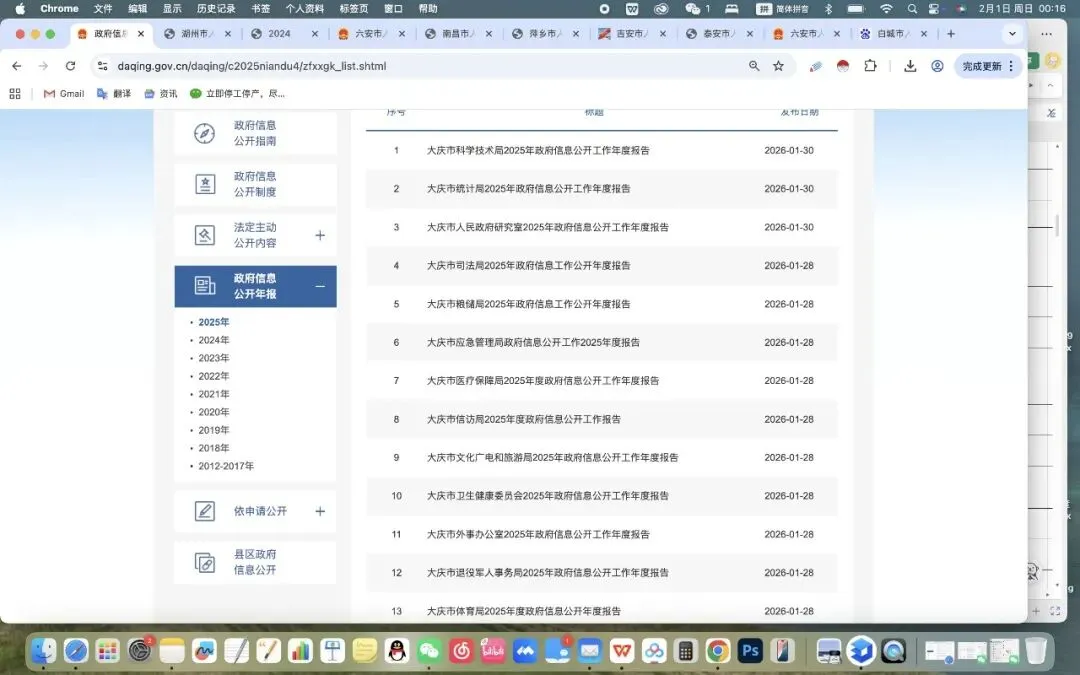Screen dimensions: 1080x675
Task: Open the 大庆市统计局 2025 report
Action: [528, 189]
